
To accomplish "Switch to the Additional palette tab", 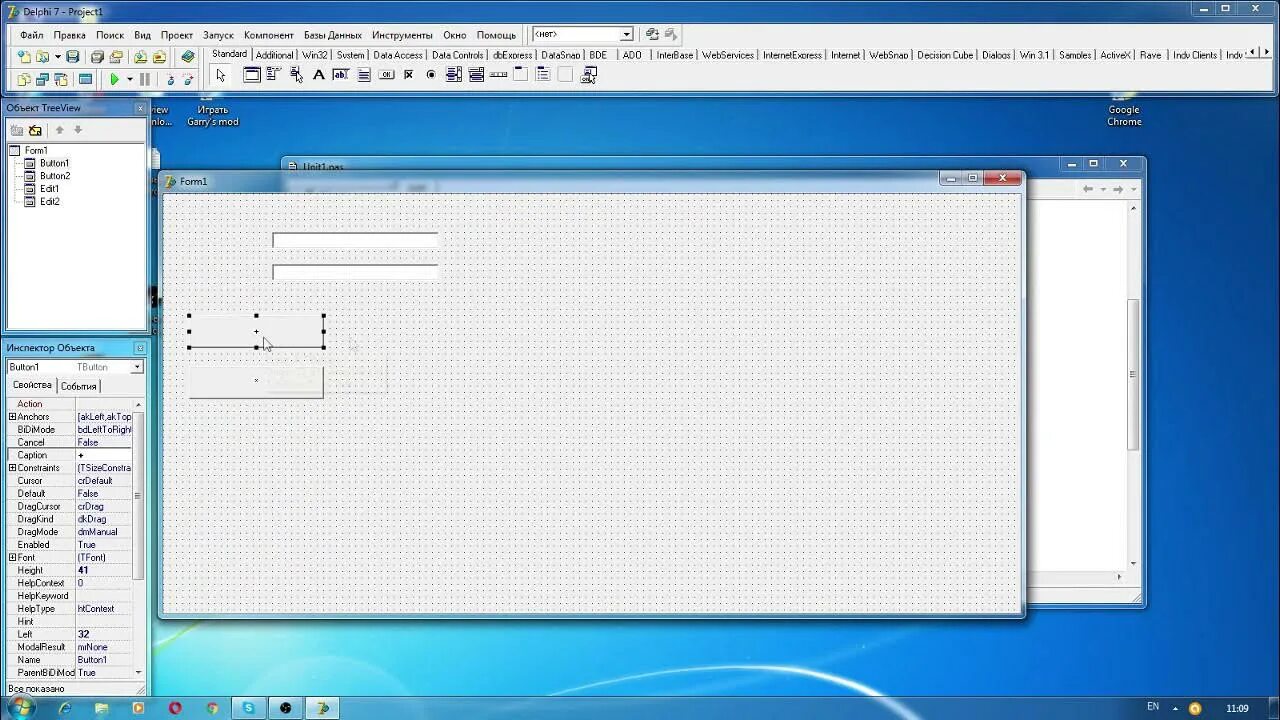I will click(x=274, y=55).
